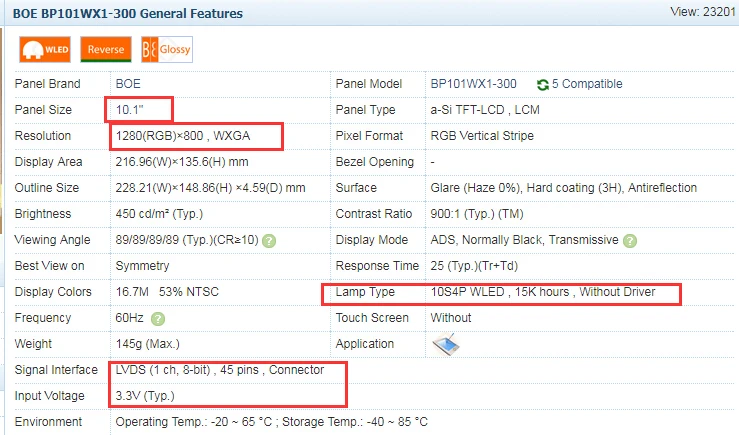Click the Reverse badge icon

coord(106,49)
